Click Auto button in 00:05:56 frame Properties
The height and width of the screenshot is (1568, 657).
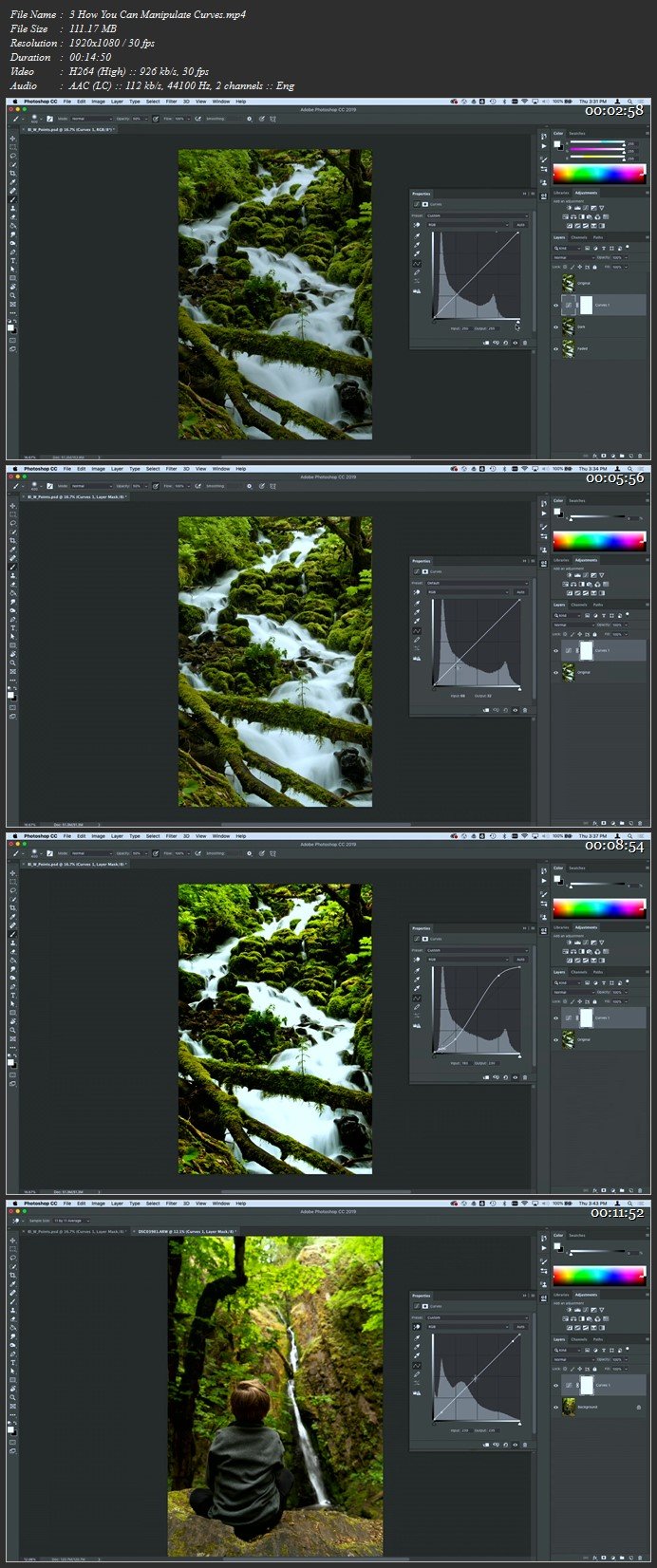(520, 592)
